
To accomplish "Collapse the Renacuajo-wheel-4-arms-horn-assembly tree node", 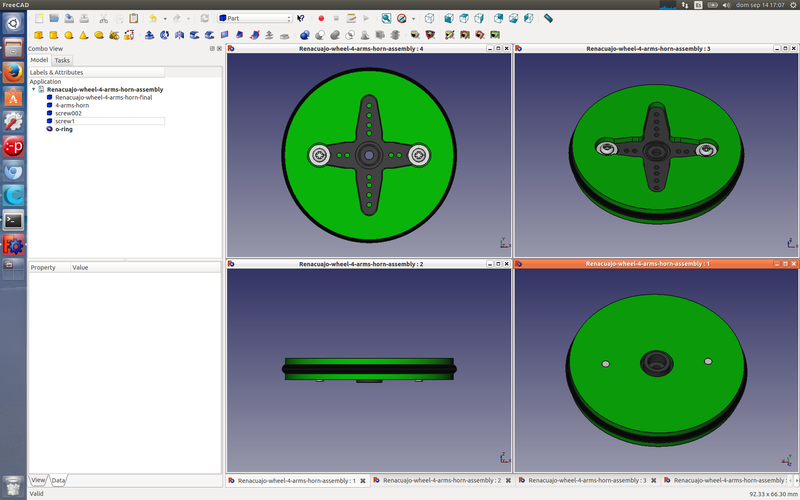I will click(33, 89).
